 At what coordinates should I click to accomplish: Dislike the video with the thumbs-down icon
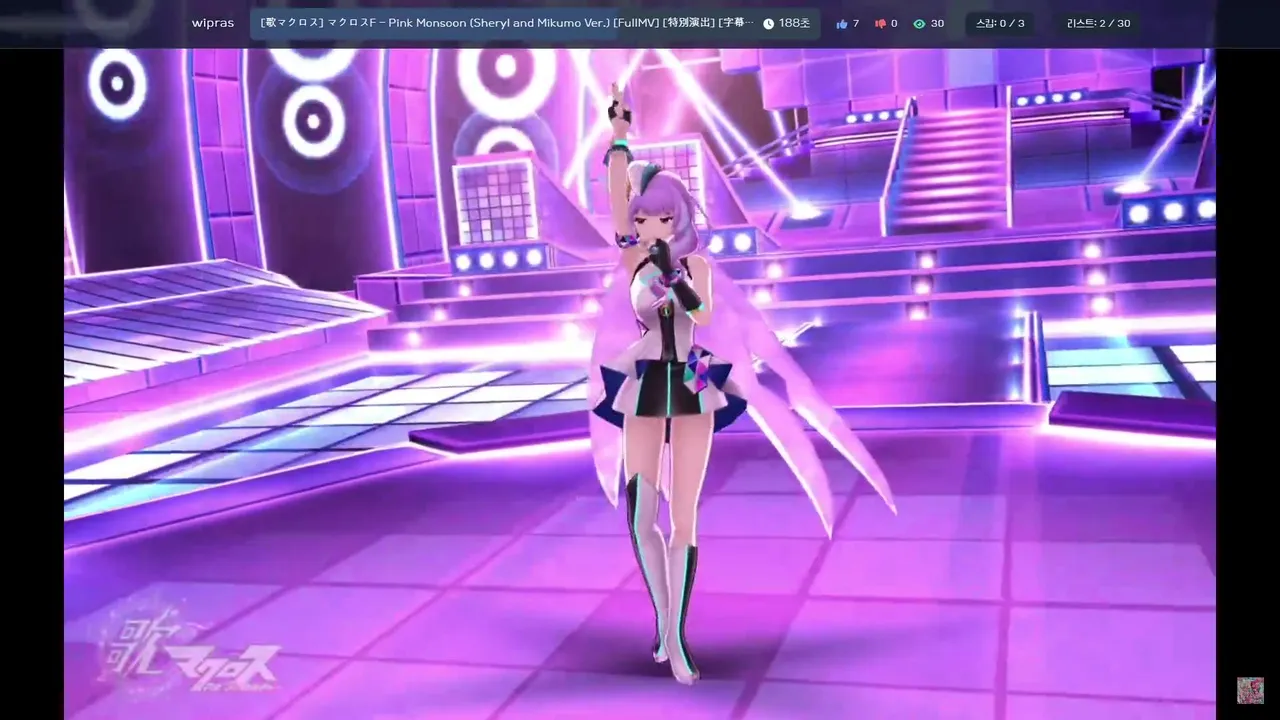click(880, 23)
